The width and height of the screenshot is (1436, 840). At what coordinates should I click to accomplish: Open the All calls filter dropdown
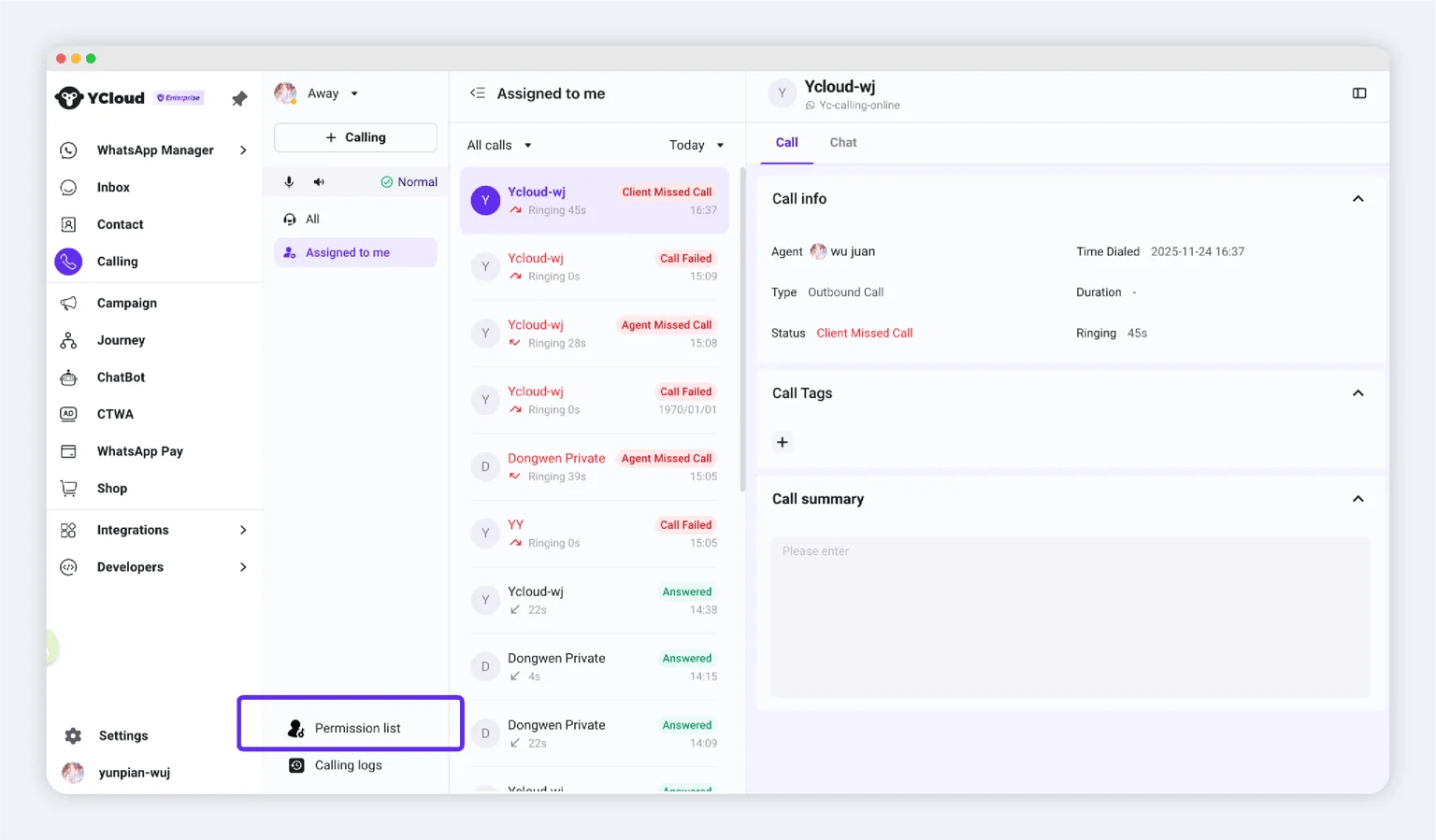pos(499,145)
